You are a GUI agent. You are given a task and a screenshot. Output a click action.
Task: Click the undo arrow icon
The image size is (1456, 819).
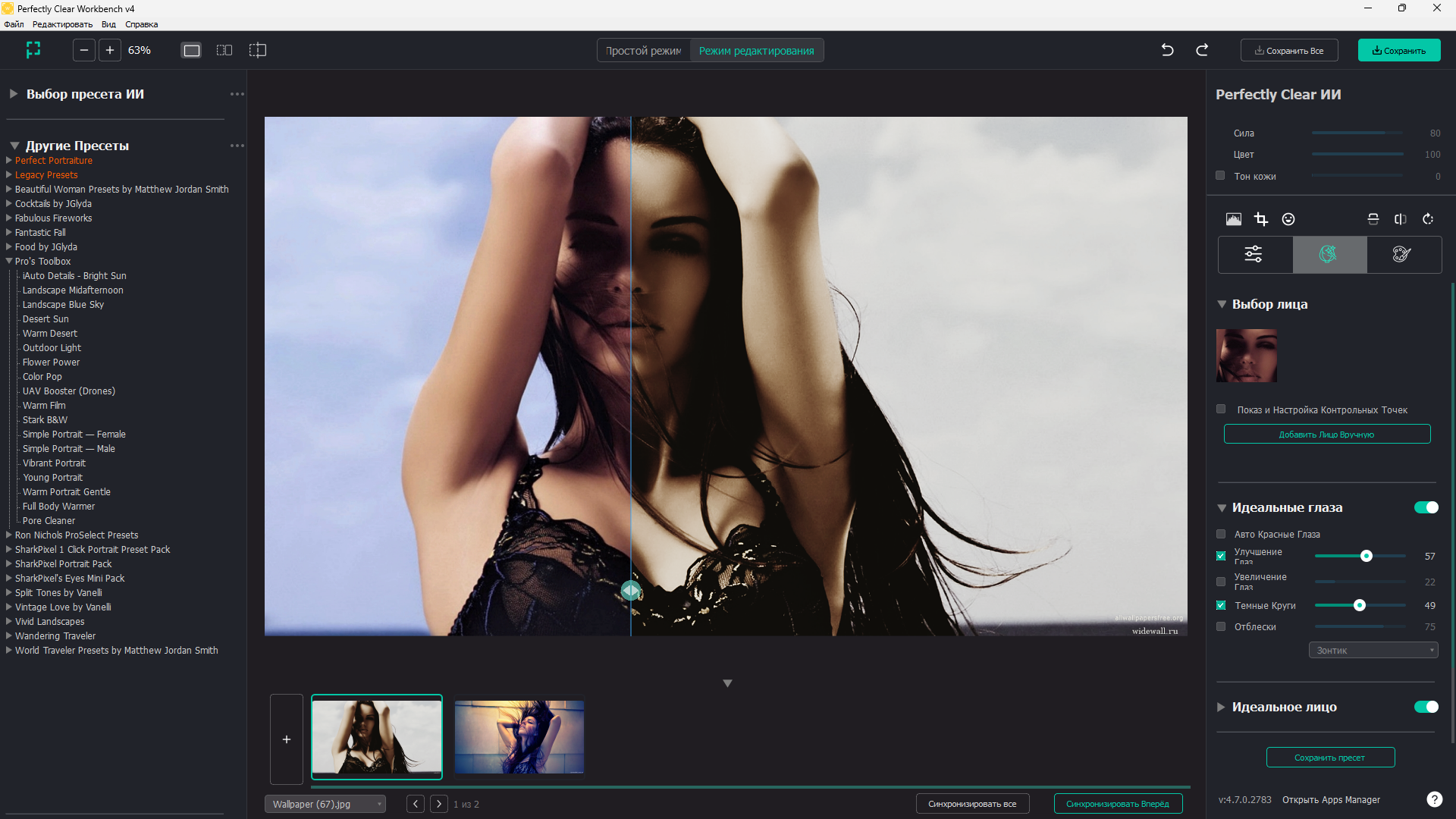[x=1168, y=50]
